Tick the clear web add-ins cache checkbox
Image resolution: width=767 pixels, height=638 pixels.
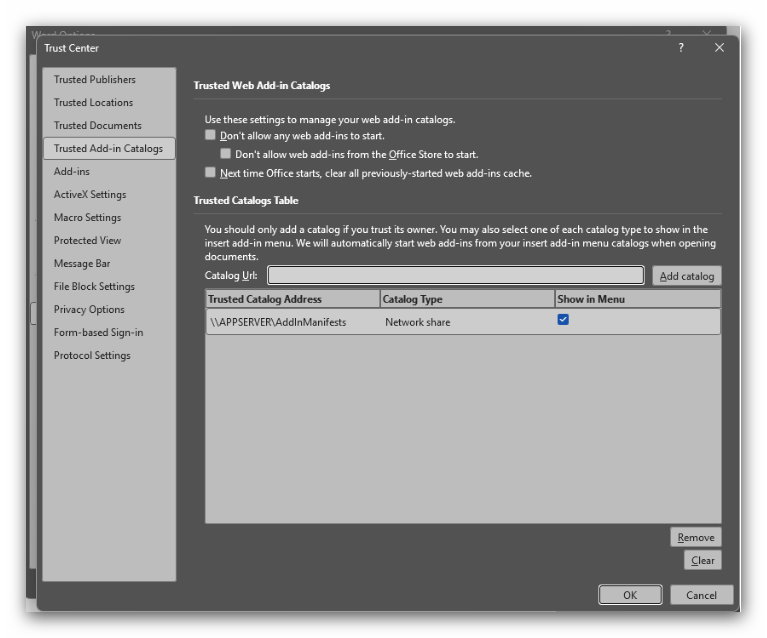210,172
